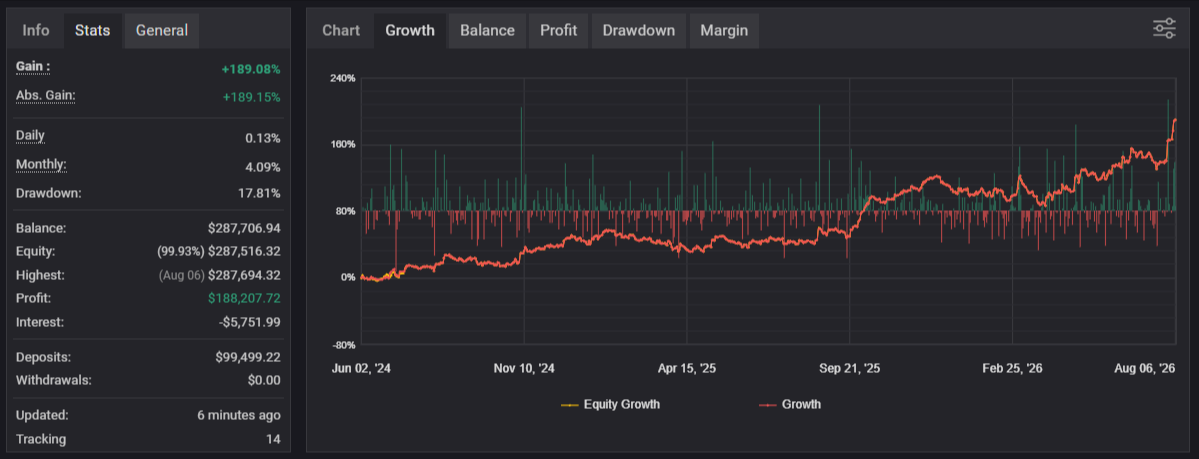Show the Profit chart tab
1199x459 pixels.
(x=558, y=31)
